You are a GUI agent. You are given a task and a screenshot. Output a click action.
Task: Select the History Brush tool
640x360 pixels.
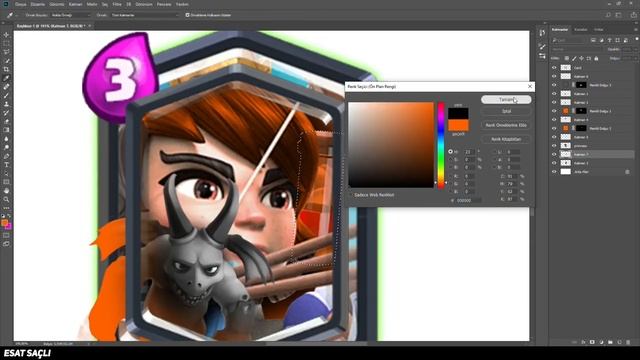click(6, 113)
